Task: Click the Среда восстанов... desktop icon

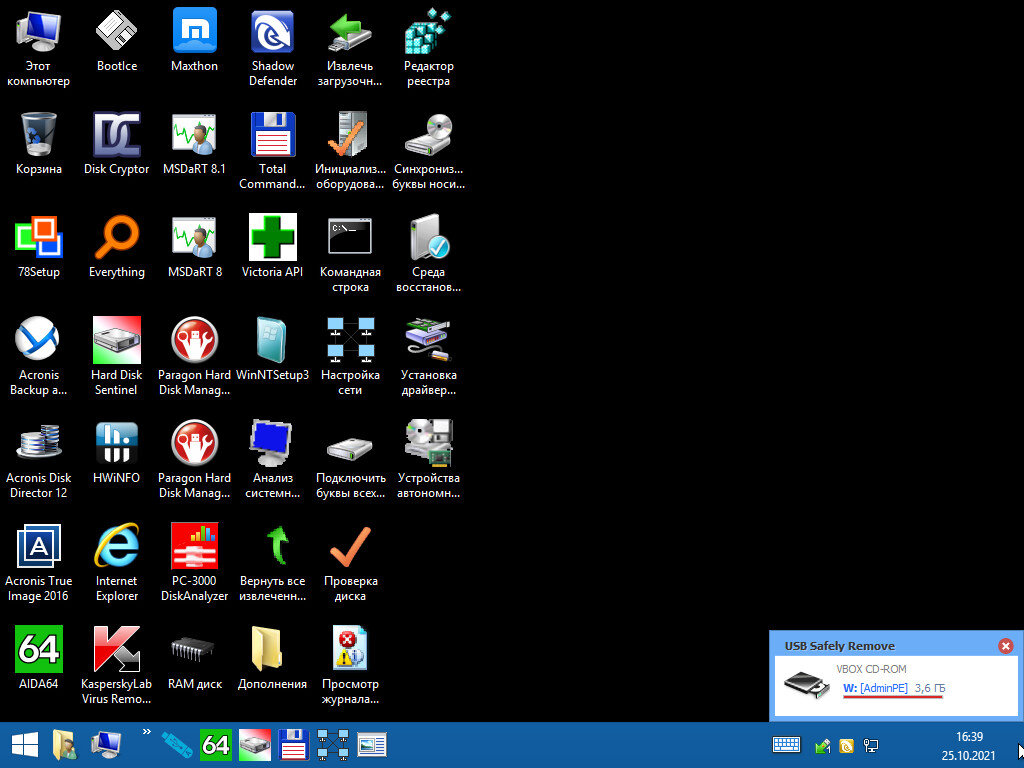Action: 428,254
